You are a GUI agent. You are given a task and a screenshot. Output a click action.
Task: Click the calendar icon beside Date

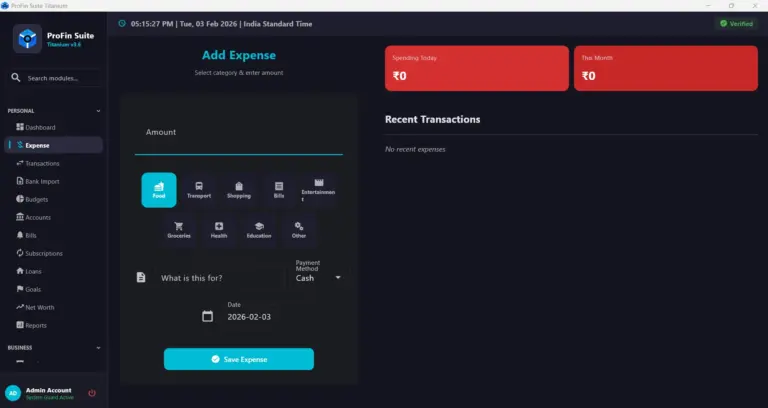208,316
